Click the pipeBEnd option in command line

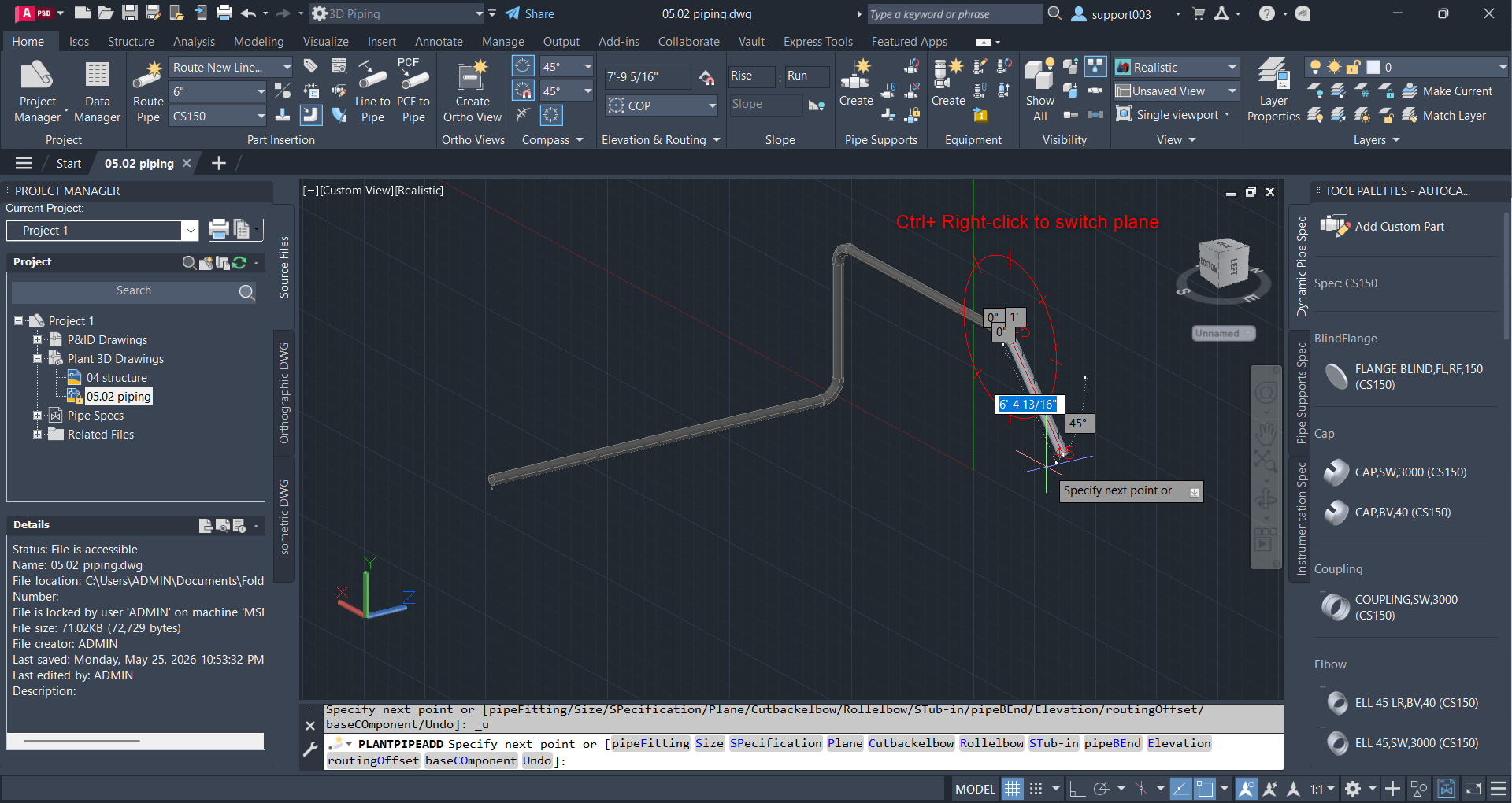(x=1112, y=743)
